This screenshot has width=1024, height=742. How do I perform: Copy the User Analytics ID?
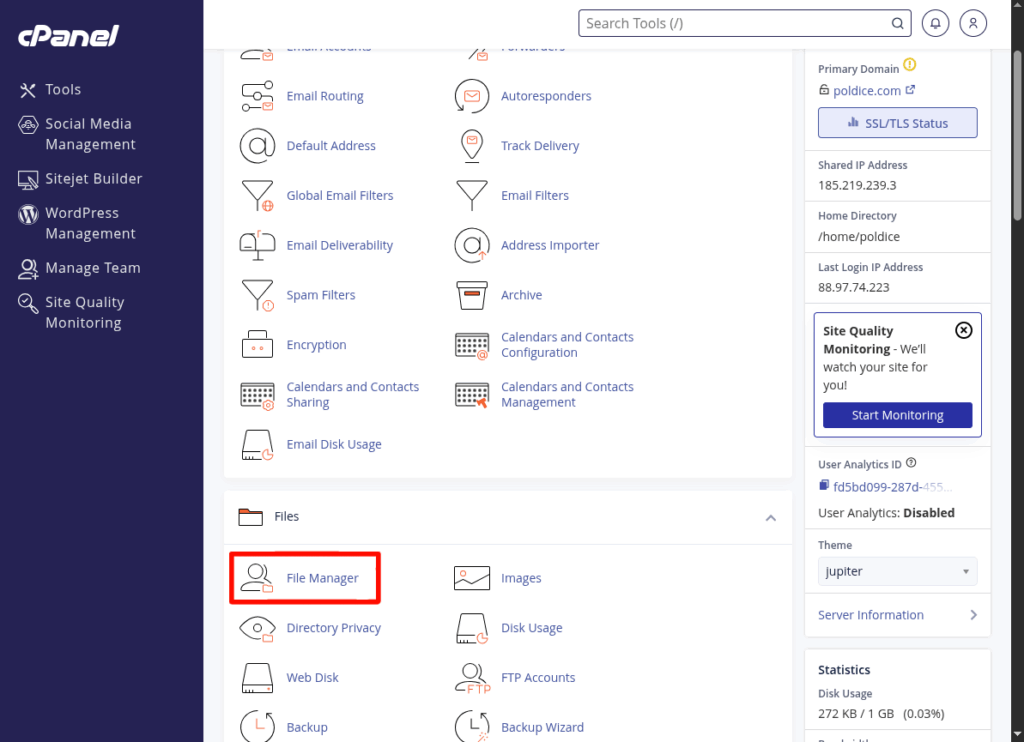coord(824,486)
